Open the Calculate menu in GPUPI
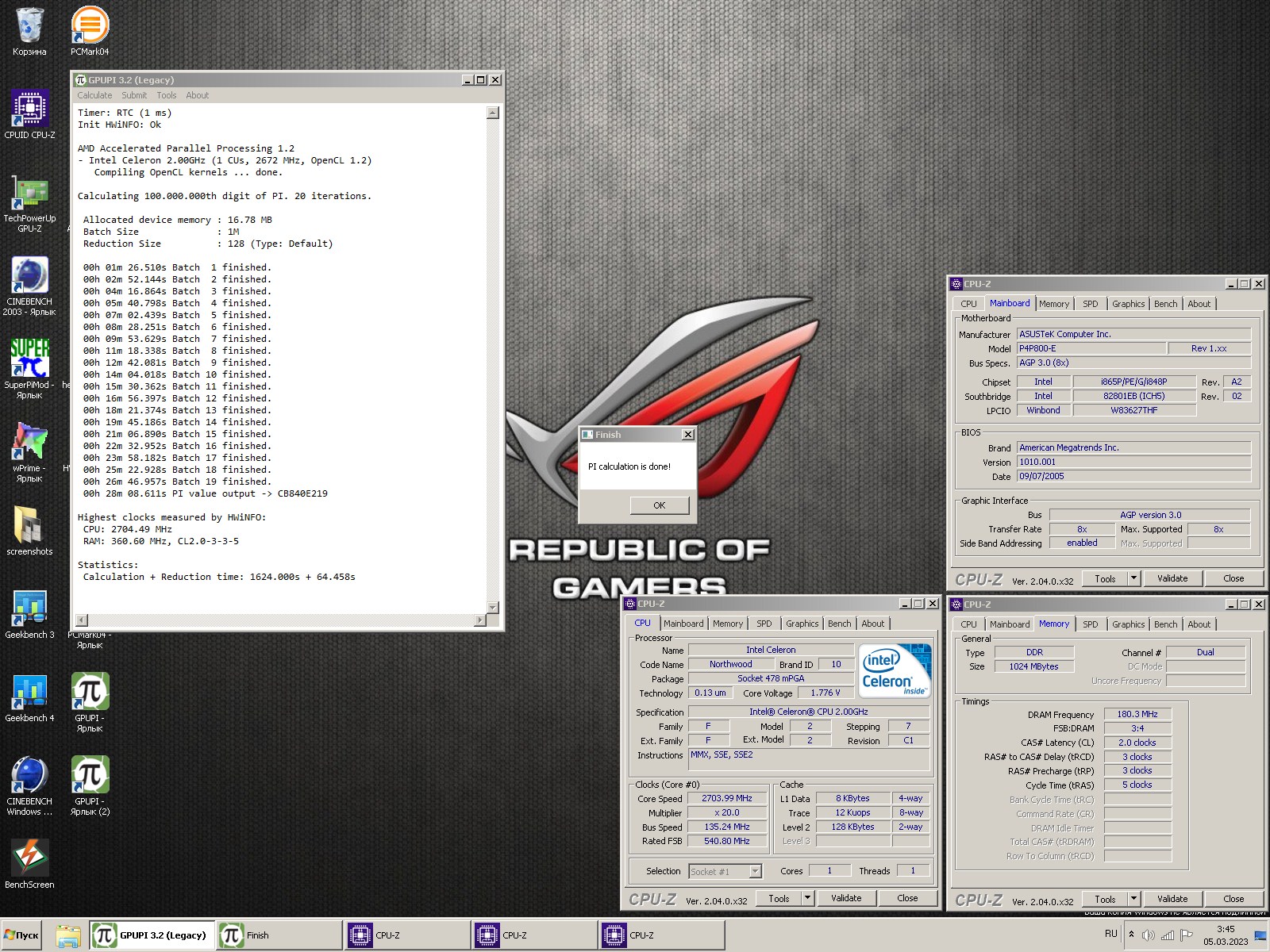The image size is (1270, 952). [94, 95]
